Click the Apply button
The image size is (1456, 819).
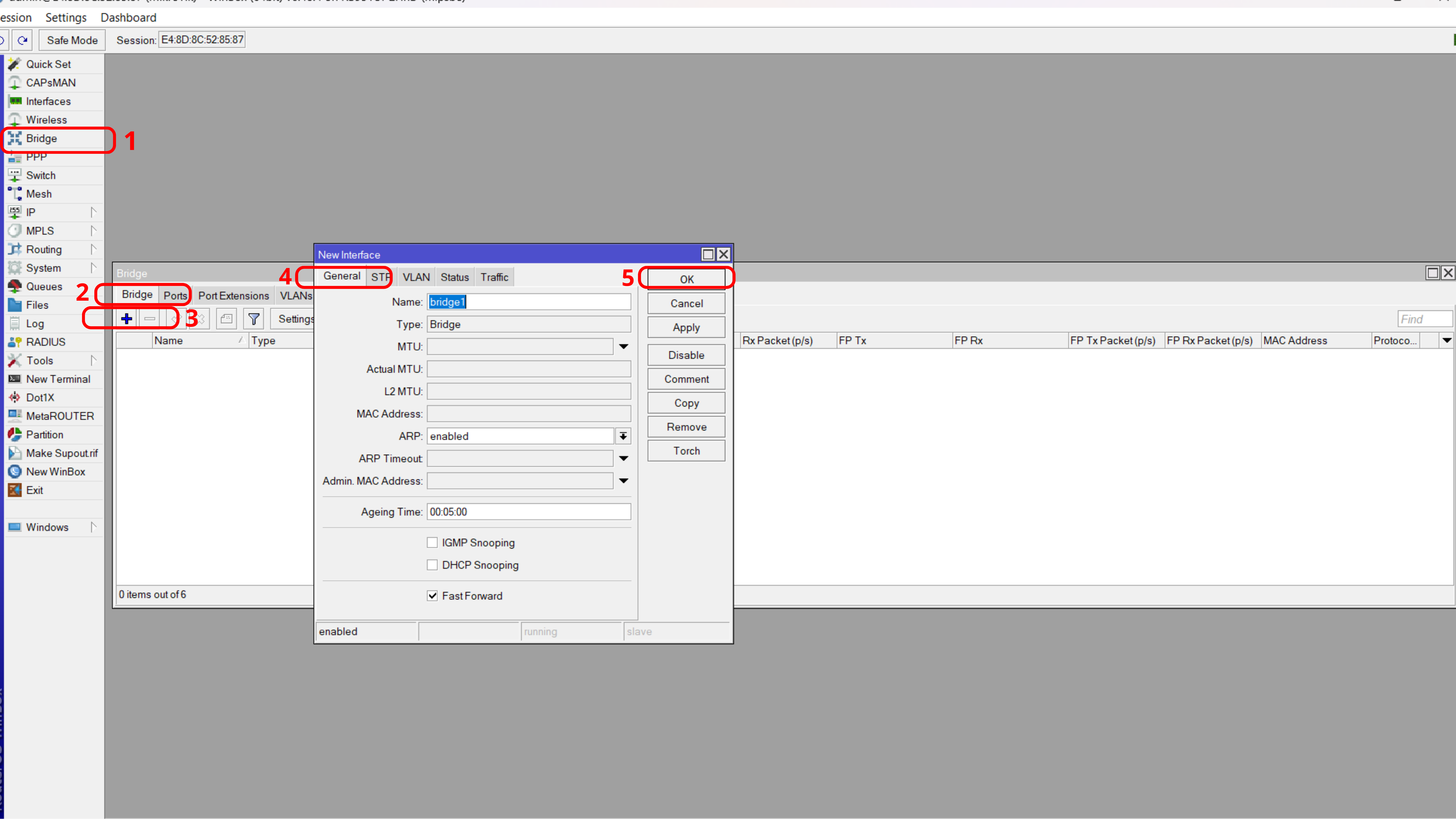click(686, 327)
